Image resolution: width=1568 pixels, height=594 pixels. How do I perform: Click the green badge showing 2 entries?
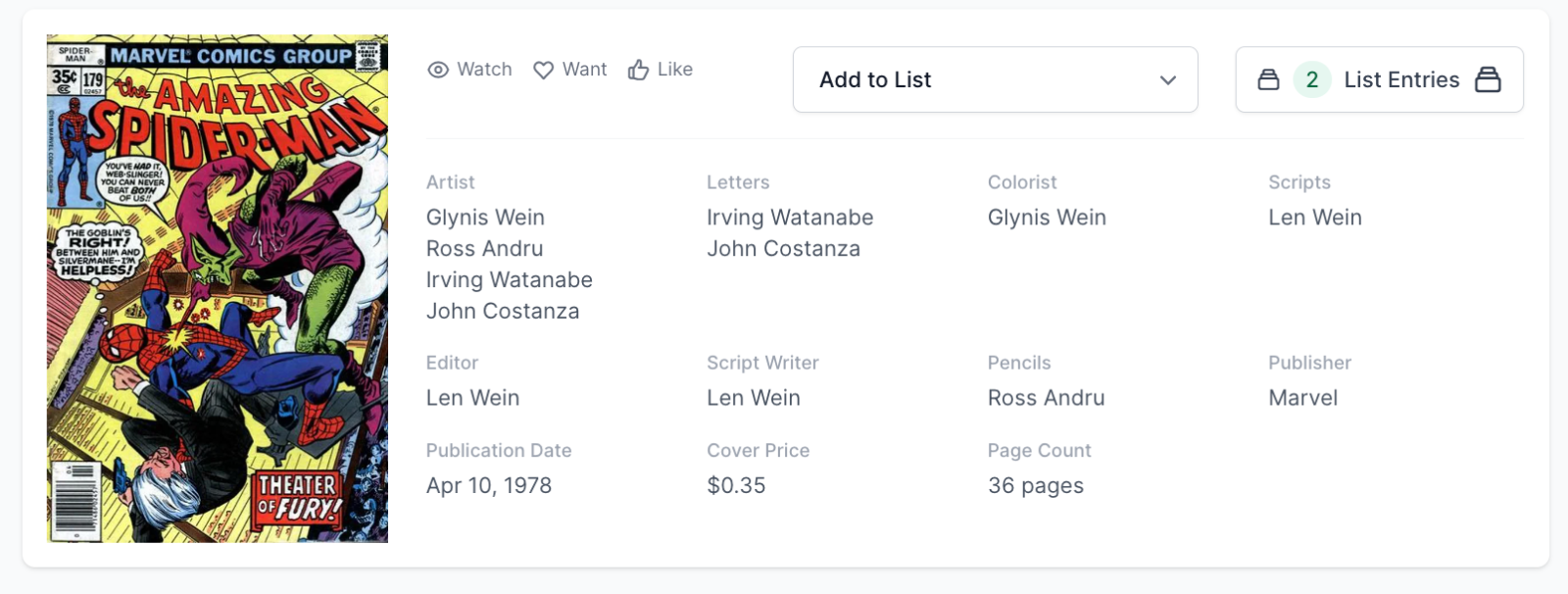[1311, 79]
